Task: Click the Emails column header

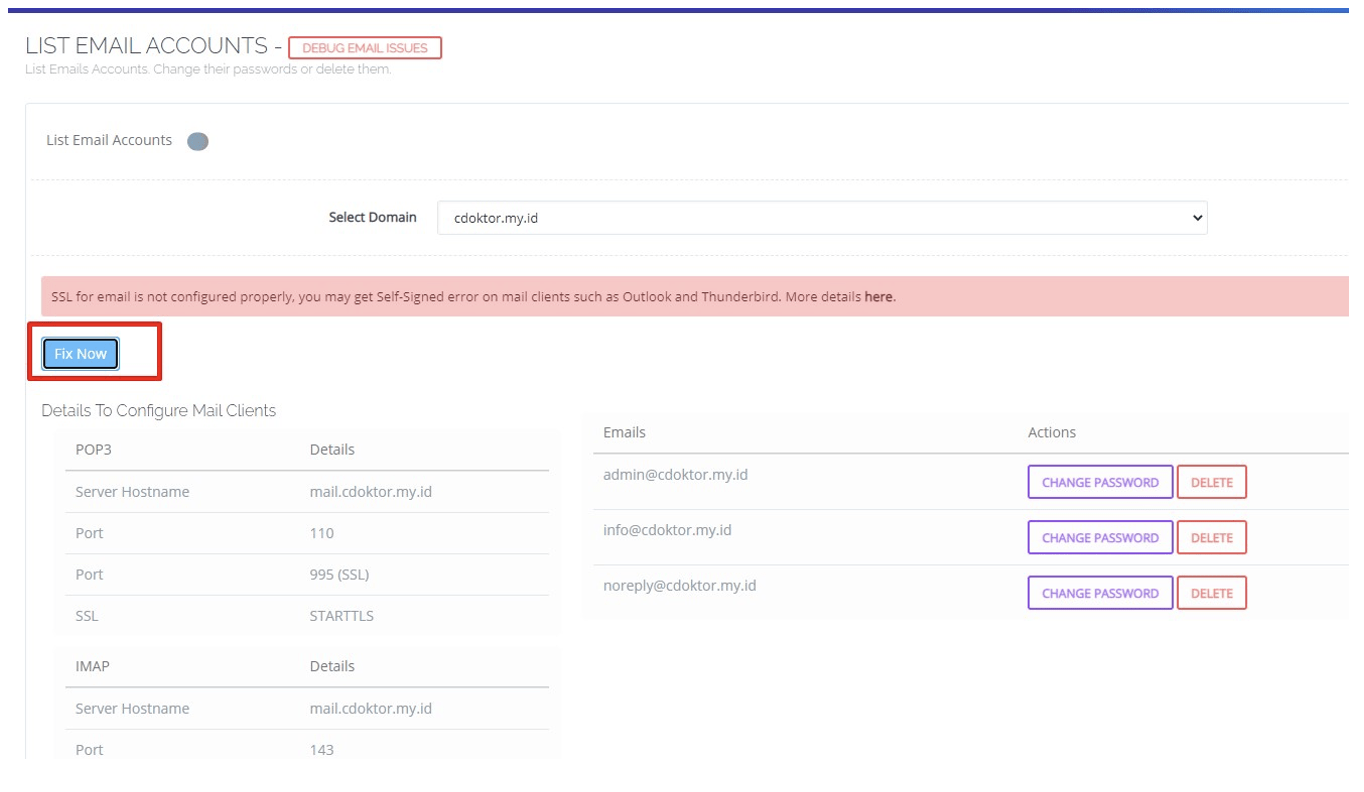Action: [x=624, y=432]
